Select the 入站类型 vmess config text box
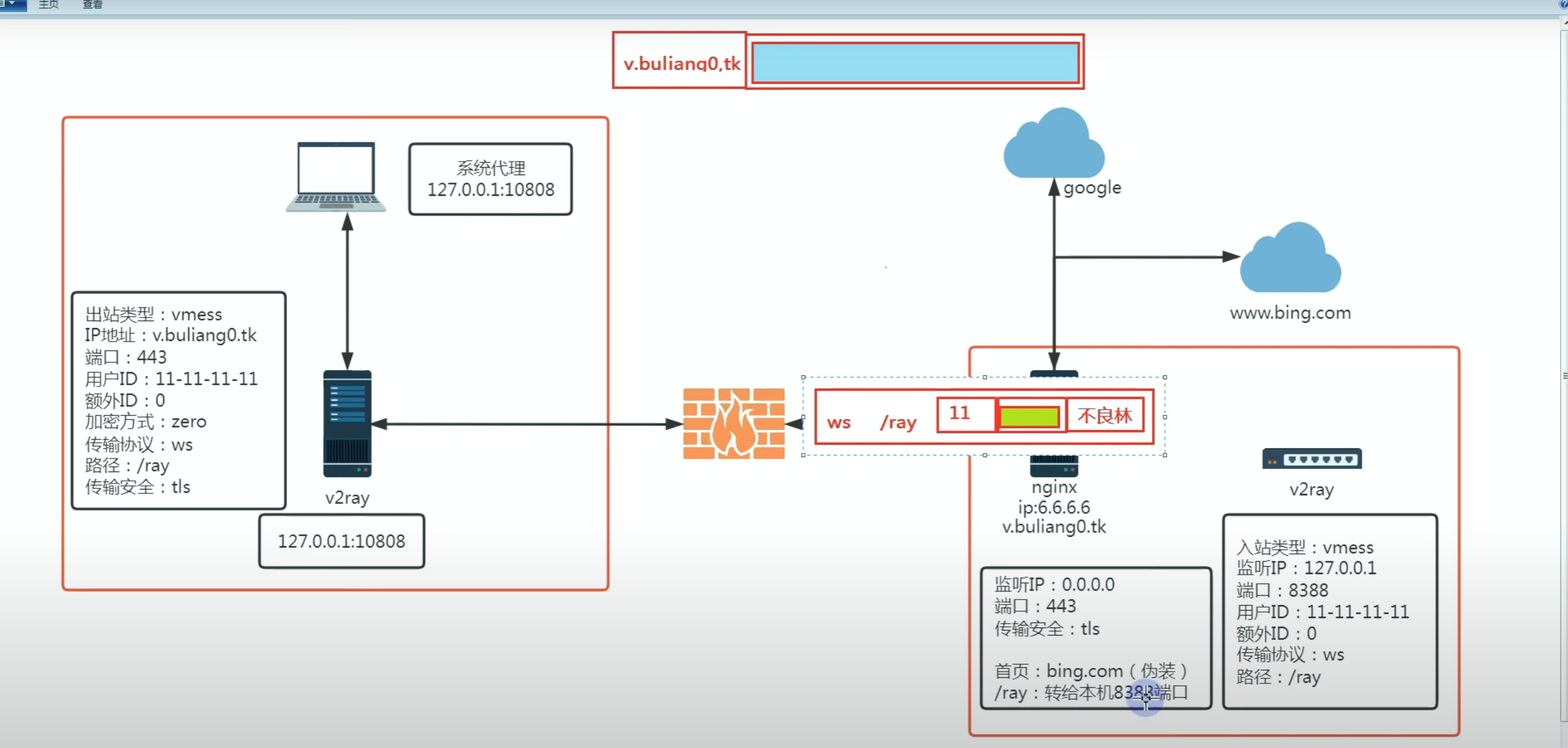The height and width of the screenshot is (748, 1568). click(x=1330, y=611)
